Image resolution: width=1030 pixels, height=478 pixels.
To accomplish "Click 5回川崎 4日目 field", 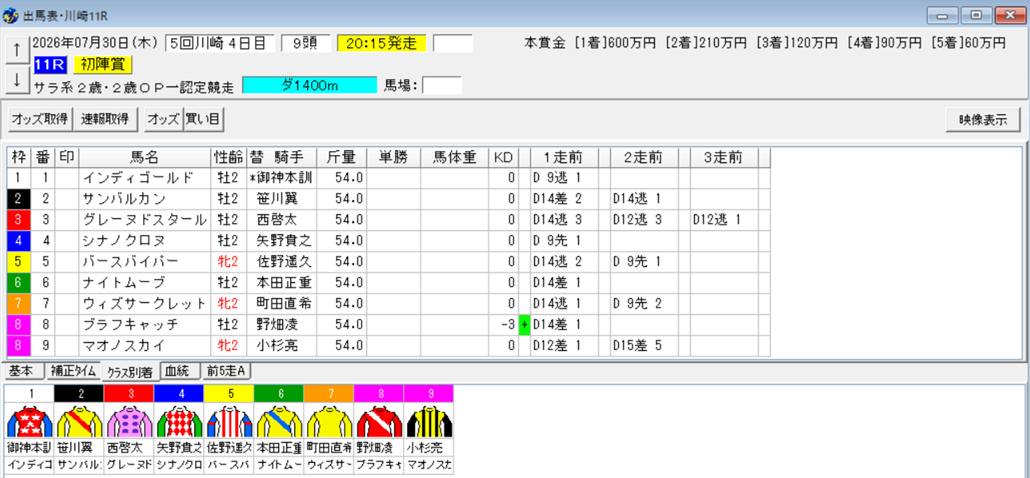I will pos(220,43).
